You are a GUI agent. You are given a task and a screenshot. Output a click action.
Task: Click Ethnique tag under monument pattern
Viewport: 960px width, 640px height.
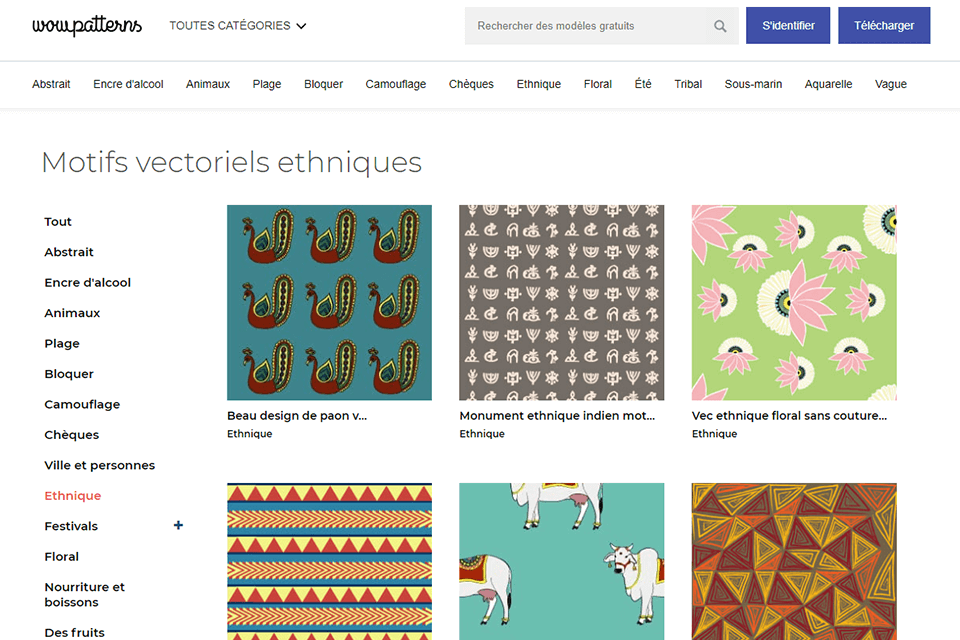(x=482, y=434)
